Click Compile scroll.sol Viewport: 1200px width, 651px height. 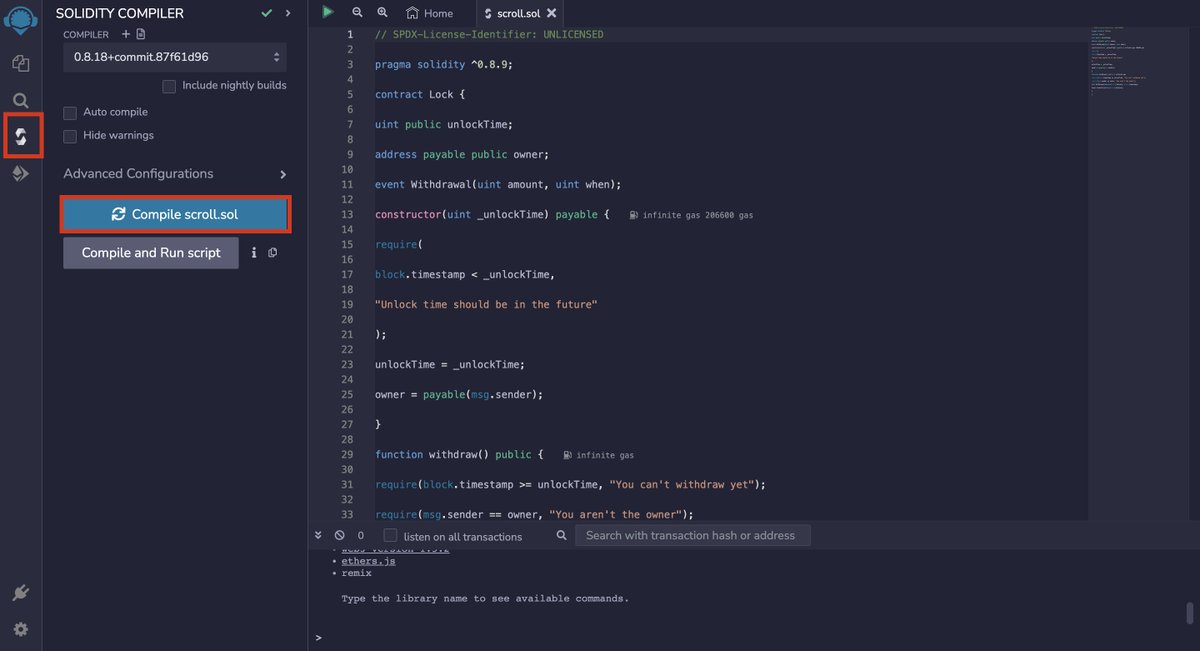click(x=175, y=213)
